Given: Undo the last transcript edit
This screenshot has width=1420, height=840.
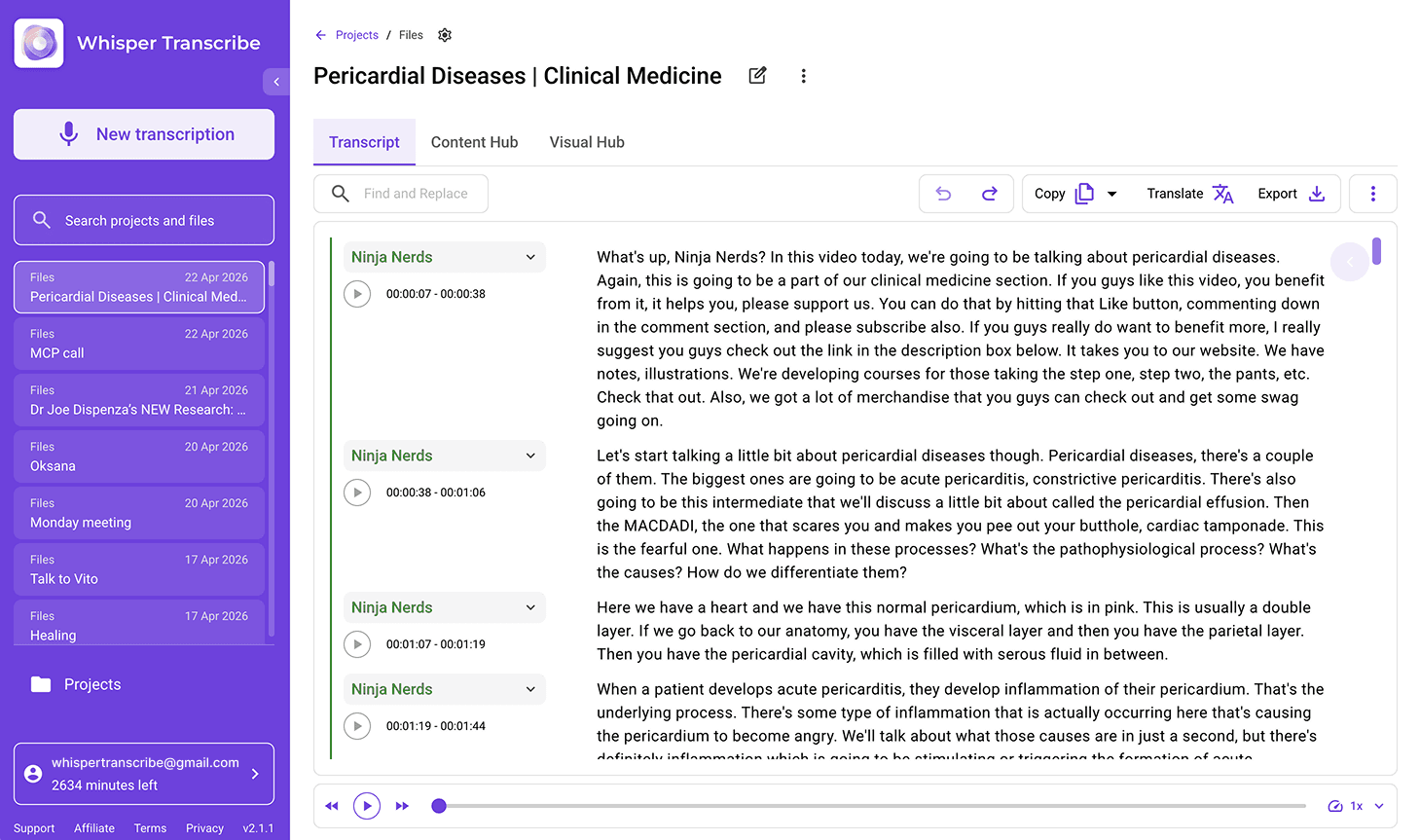Looking at the screenshot, I should 943,193.
